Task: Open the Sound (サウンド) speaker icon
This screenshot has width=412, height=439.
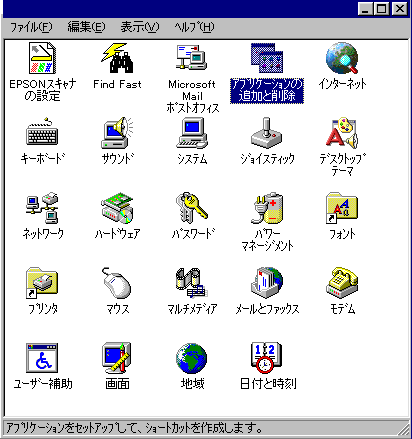Action: [117, 133]
